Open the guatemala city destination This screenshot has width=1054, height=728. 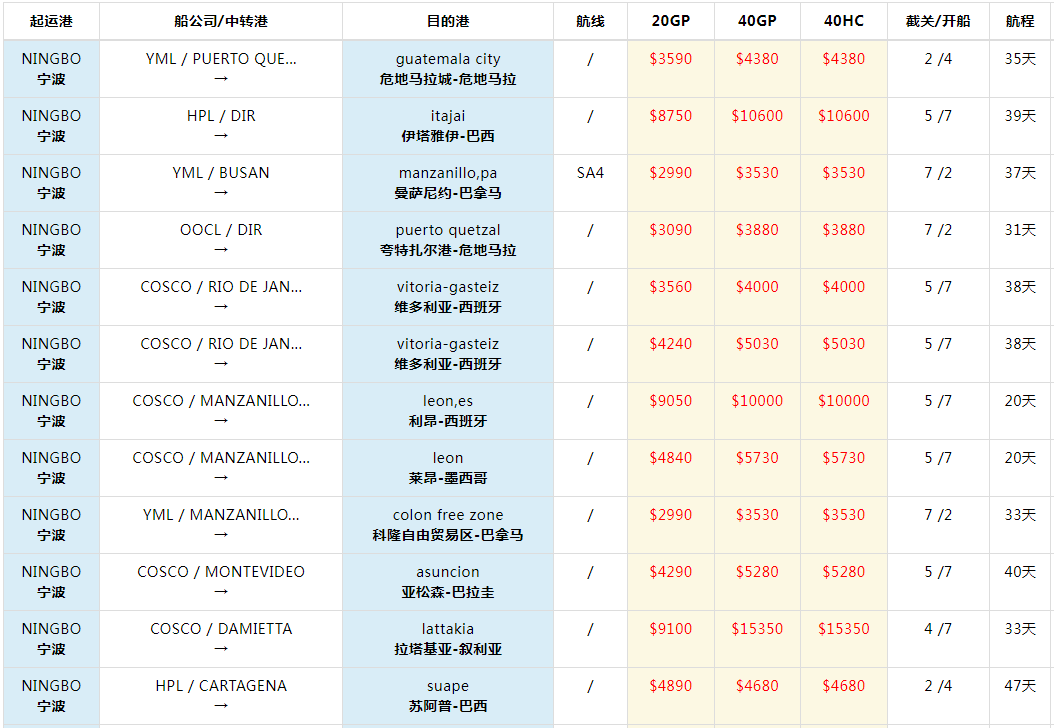pos(447,60)
